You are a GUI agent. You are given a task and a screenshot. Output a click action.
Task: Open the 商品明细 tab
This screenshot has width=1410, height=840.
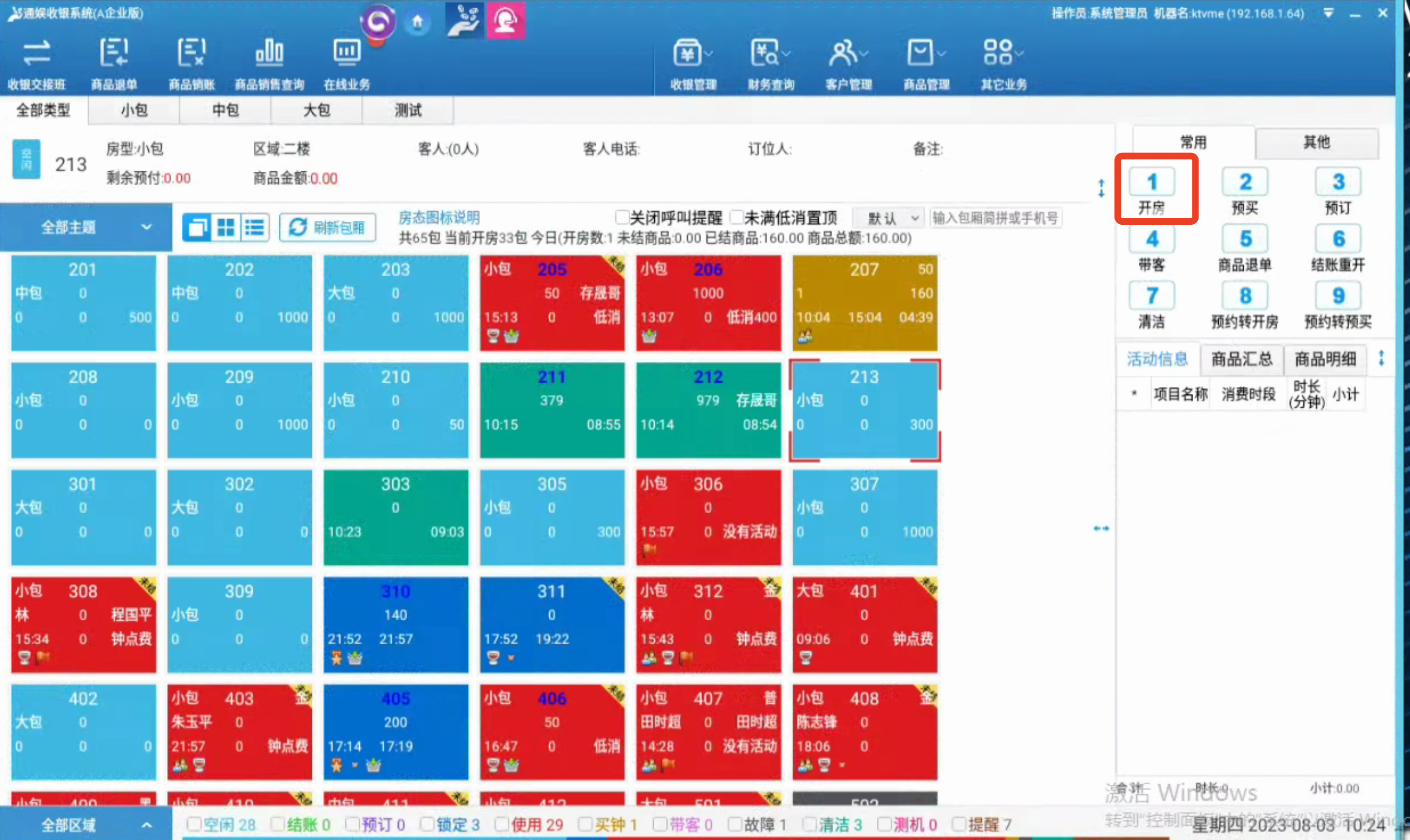click(x=1325, y=359)
